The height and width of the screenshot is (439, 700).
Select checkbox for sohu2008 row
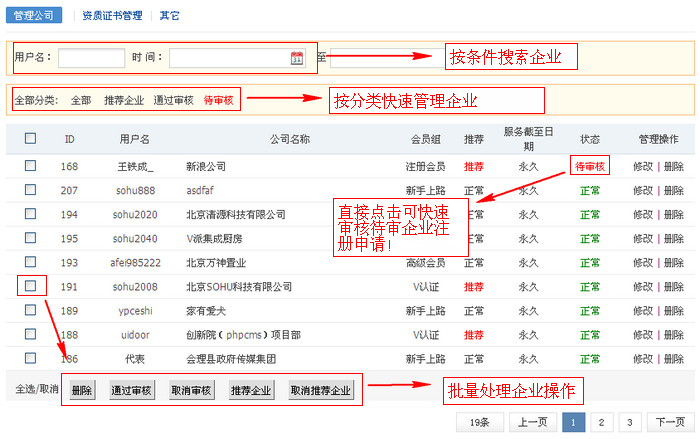tap(30, 286)
